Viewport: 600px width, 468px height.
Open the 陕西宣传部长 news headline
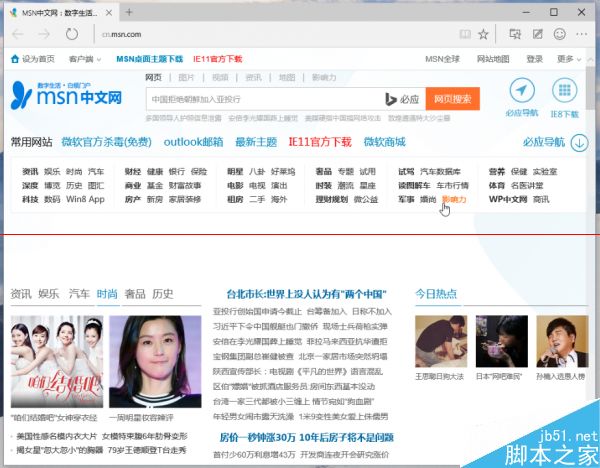coord(298,372)
